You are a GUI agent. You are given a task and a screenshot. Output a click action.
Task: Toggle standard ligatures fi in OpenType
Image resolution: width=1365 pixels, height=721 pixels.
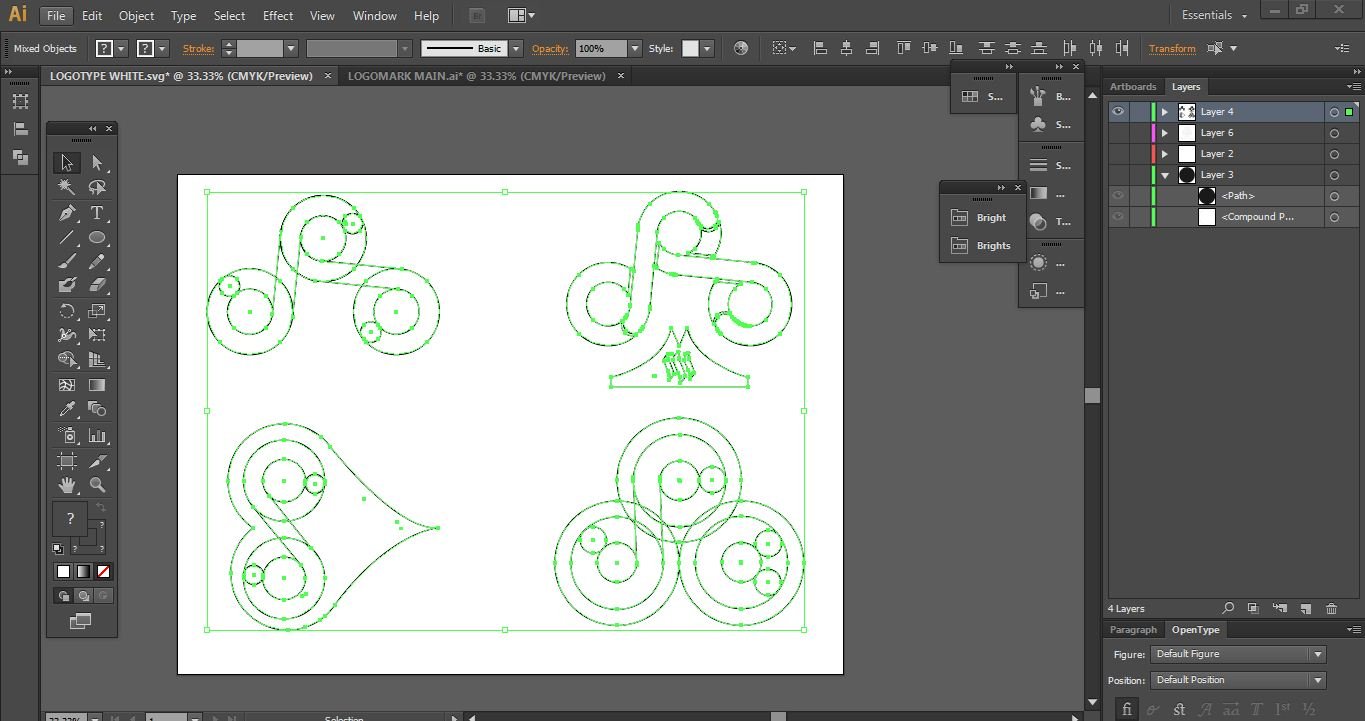click(x=1127, y=709)
